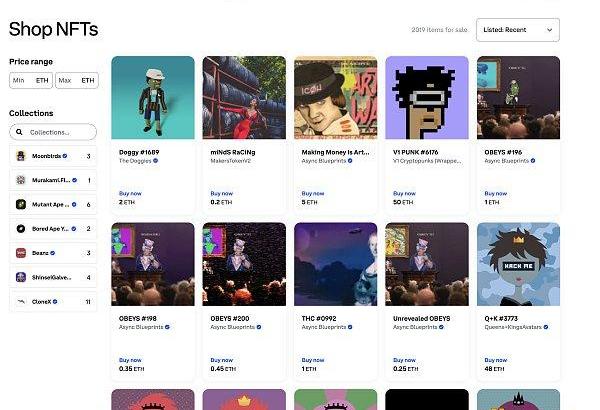The image size is (600, 410).
Task: Click the Bored Ape Yacht Club icon
Action: 21,229
